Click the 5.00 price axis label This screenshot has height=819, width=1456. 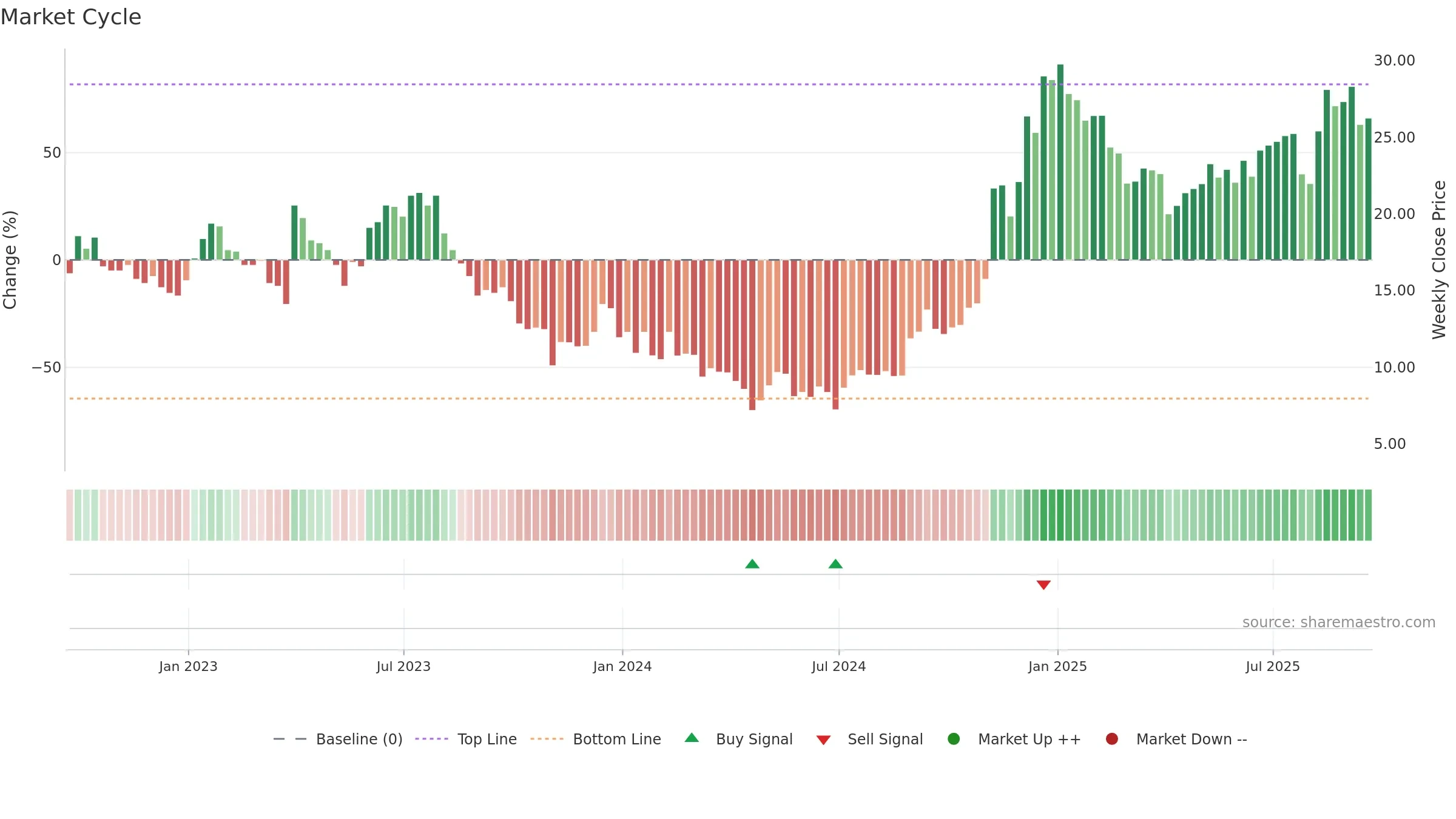coord(1389,443)
